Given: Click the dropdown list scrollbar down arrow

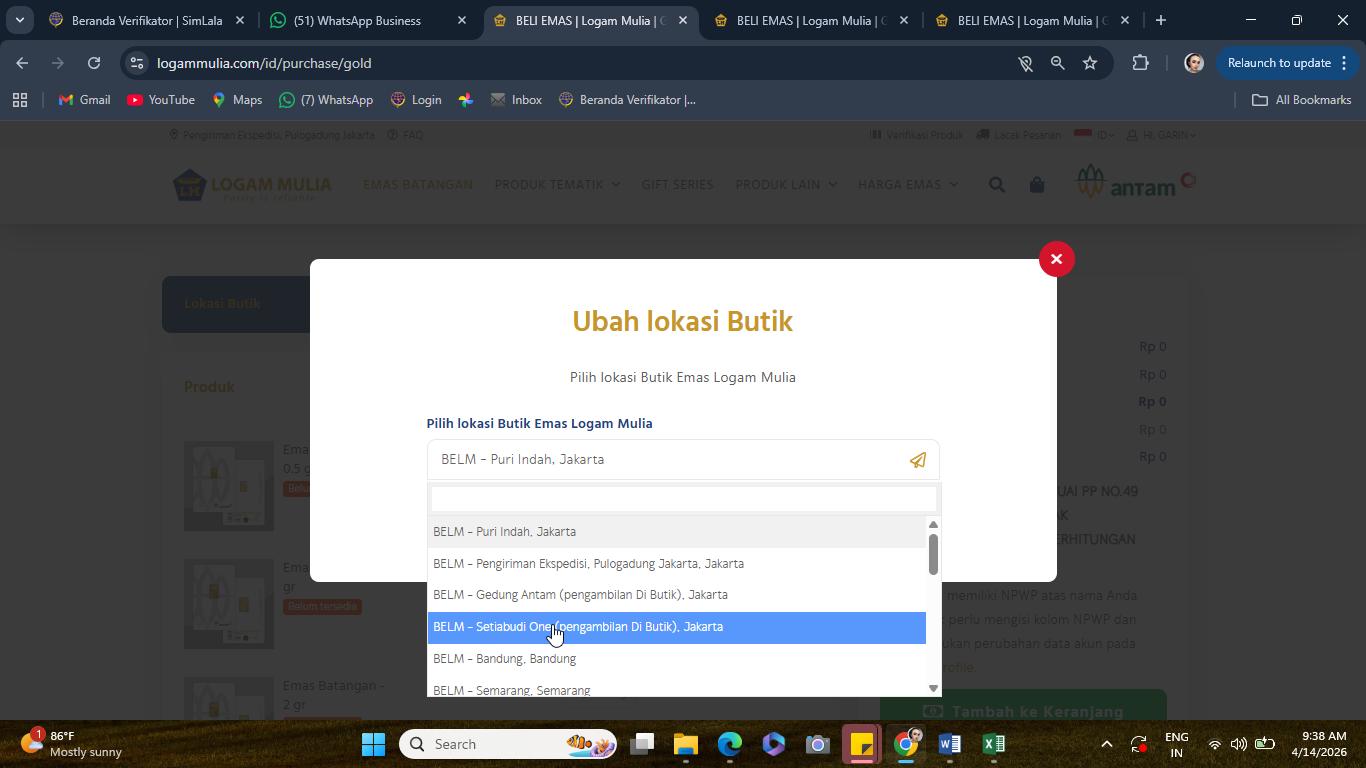Looking at the screenshot, I should coord(933,688).
